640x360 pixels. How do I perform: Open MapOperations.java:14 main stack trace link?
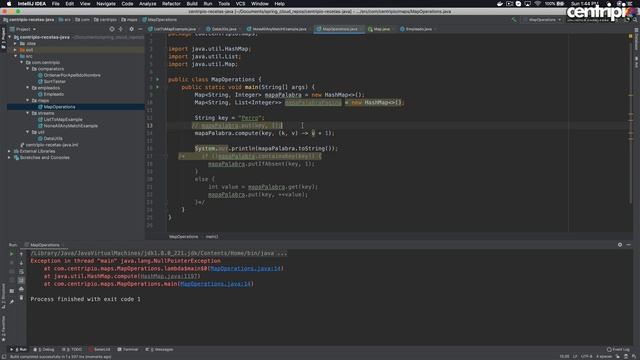click(x=215, y=284)
